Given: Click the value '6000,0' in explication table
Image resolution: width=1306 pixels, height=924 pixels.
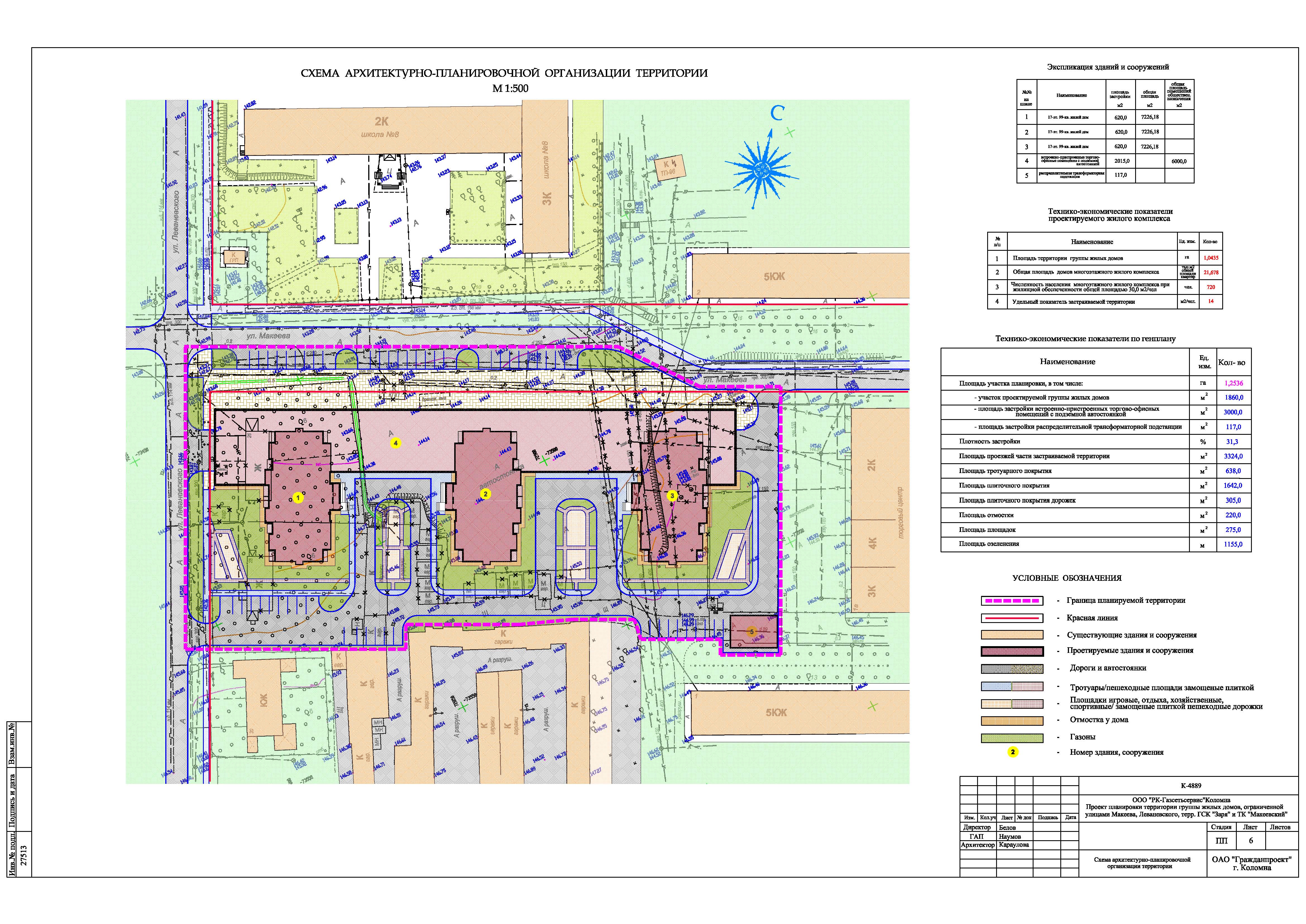Looking at the screenshot, I should click(x=1179, y=161).
